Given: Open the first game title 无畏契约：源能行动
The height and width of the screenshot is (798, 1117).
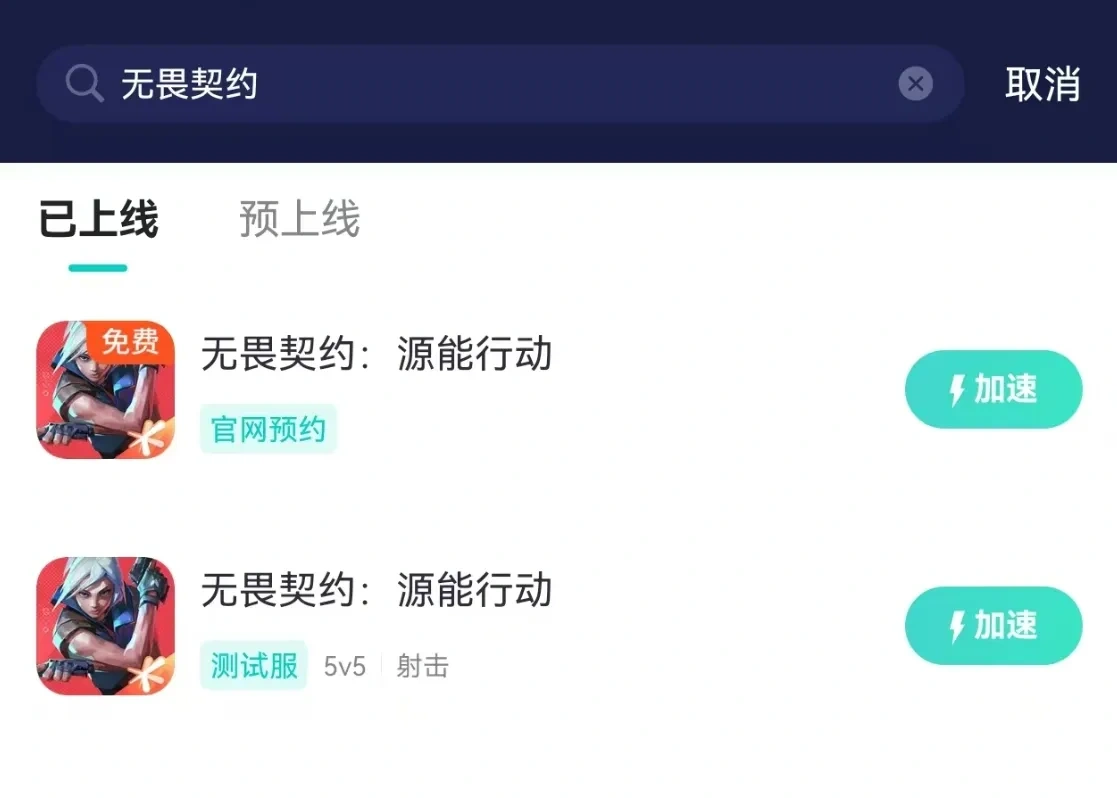Looking at the screenshot, I should (377, 355).
